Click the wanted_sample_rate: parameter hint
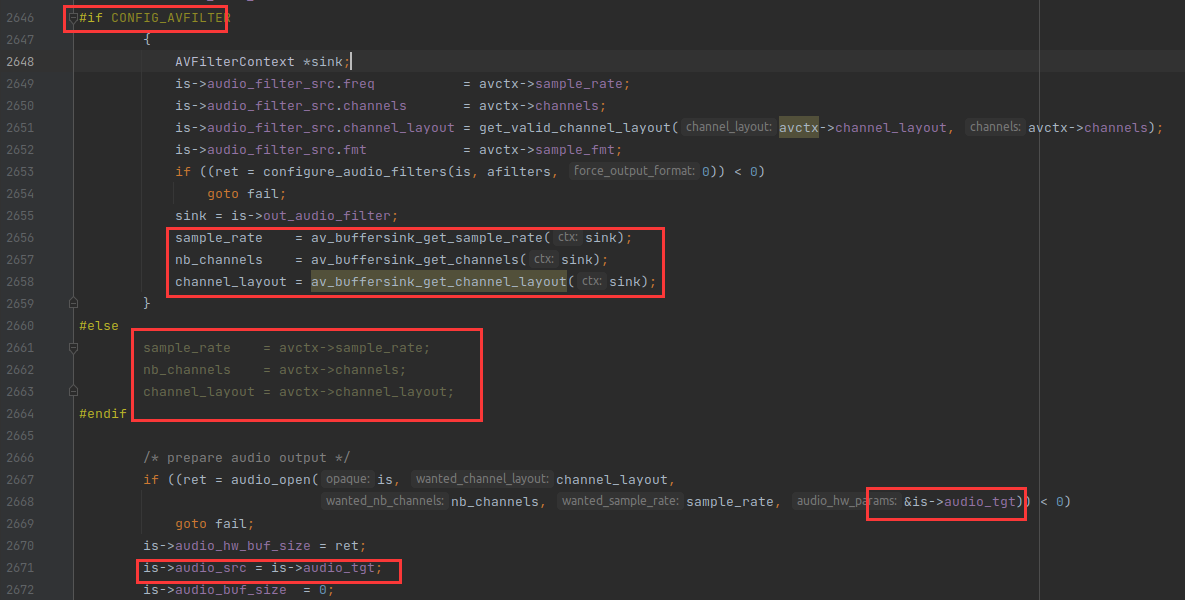This screenshot has height=600, width=1185. 619,502
